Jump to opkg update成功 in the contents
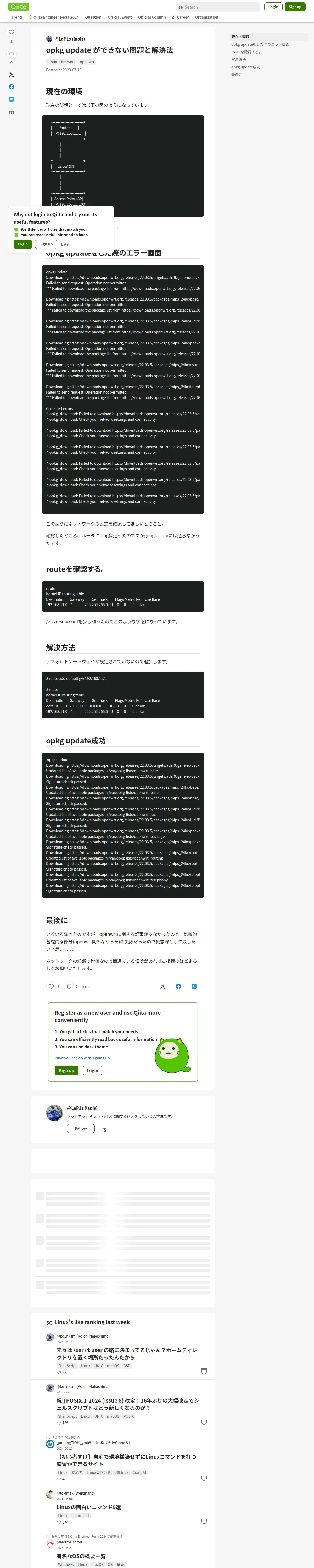The height and width of the screenshot is (1568, 314). coord(246,67)
